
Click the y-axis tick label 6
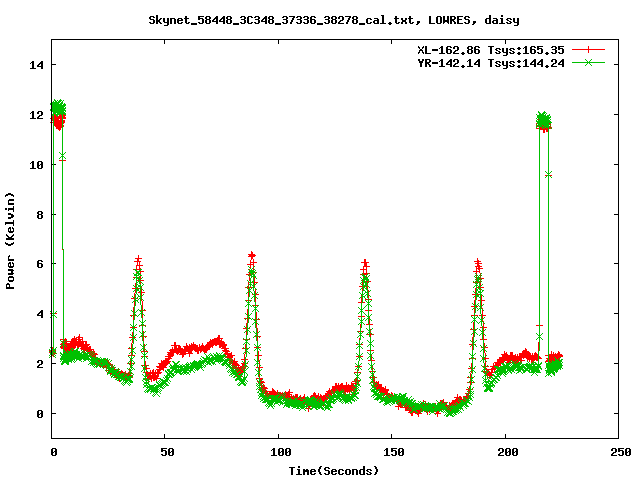pyautogui.click(x=40, y=264)
